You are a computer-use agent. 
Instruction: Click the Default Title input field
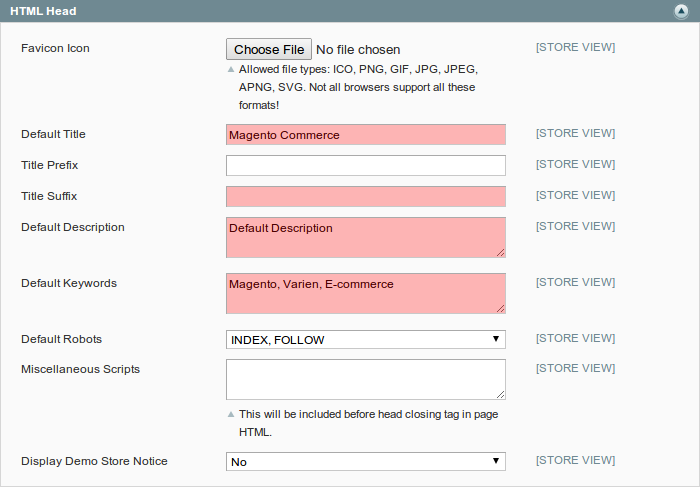[366, 135]
